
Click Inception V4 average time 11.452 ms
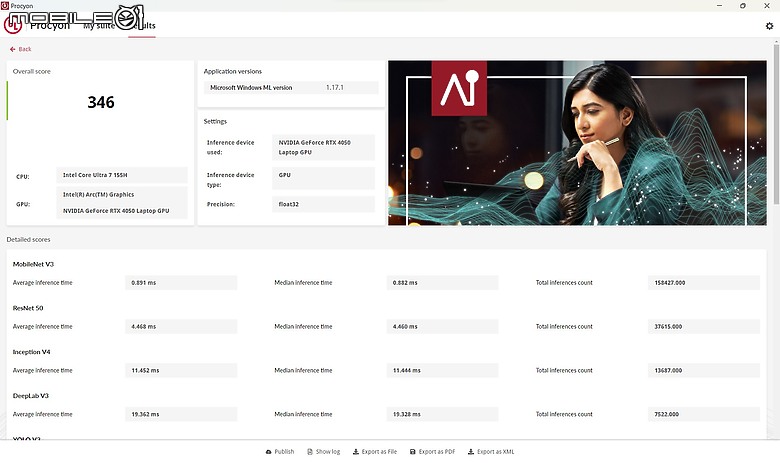181,370
